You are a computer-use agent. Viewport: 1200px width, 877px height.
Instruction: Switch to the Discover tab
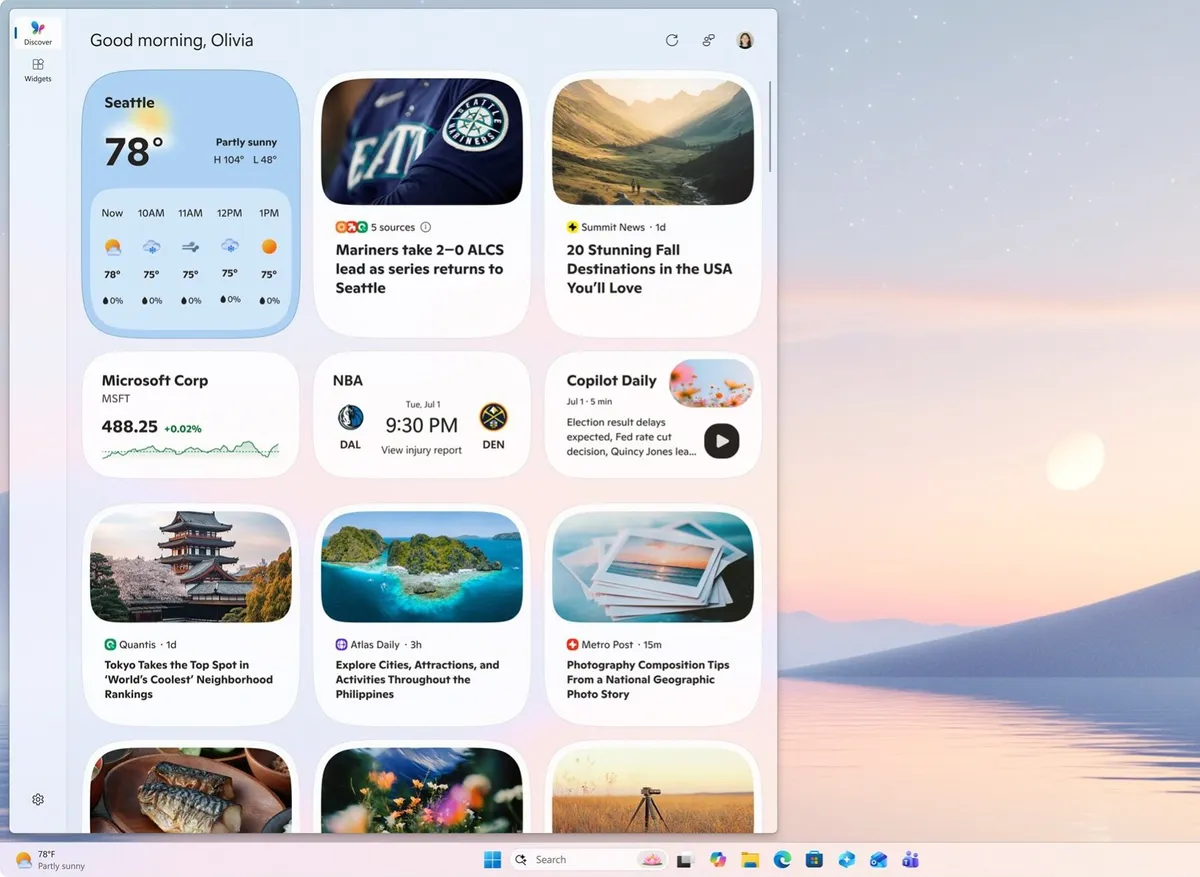38,33
